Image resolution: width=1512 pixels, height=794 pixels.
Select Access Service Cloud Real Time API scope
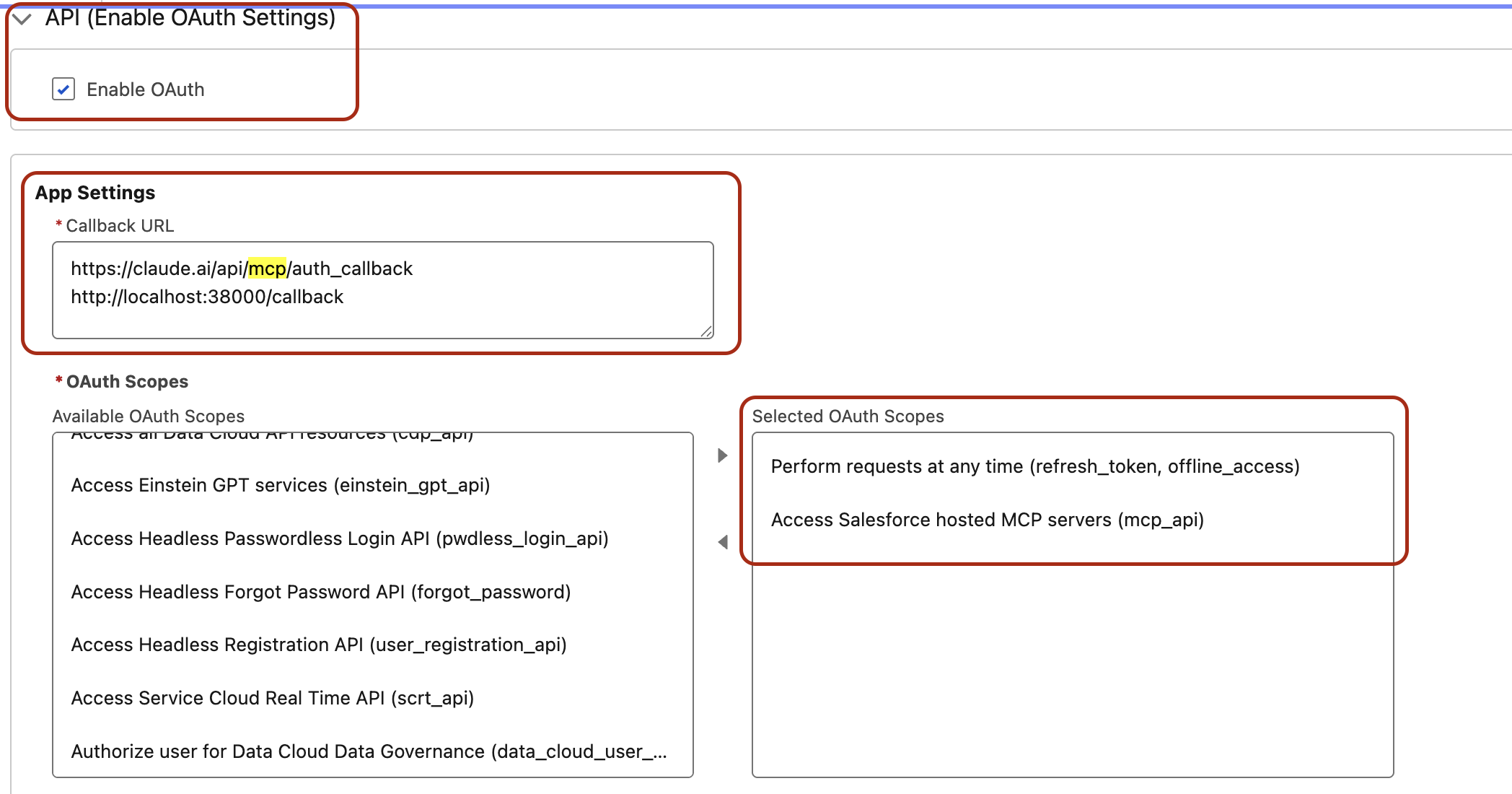[273, 698]
